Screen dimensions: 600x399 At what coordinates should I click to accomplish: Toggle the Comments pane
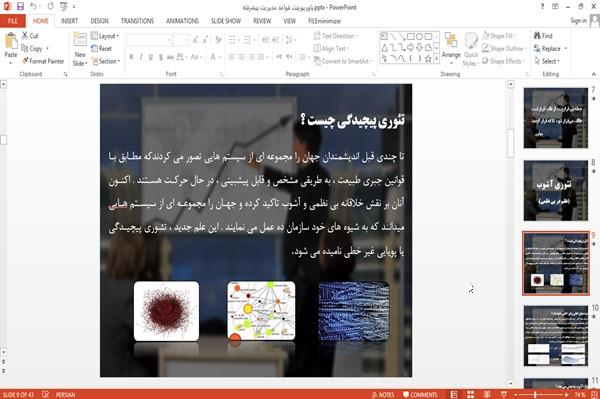click(420, 395)
